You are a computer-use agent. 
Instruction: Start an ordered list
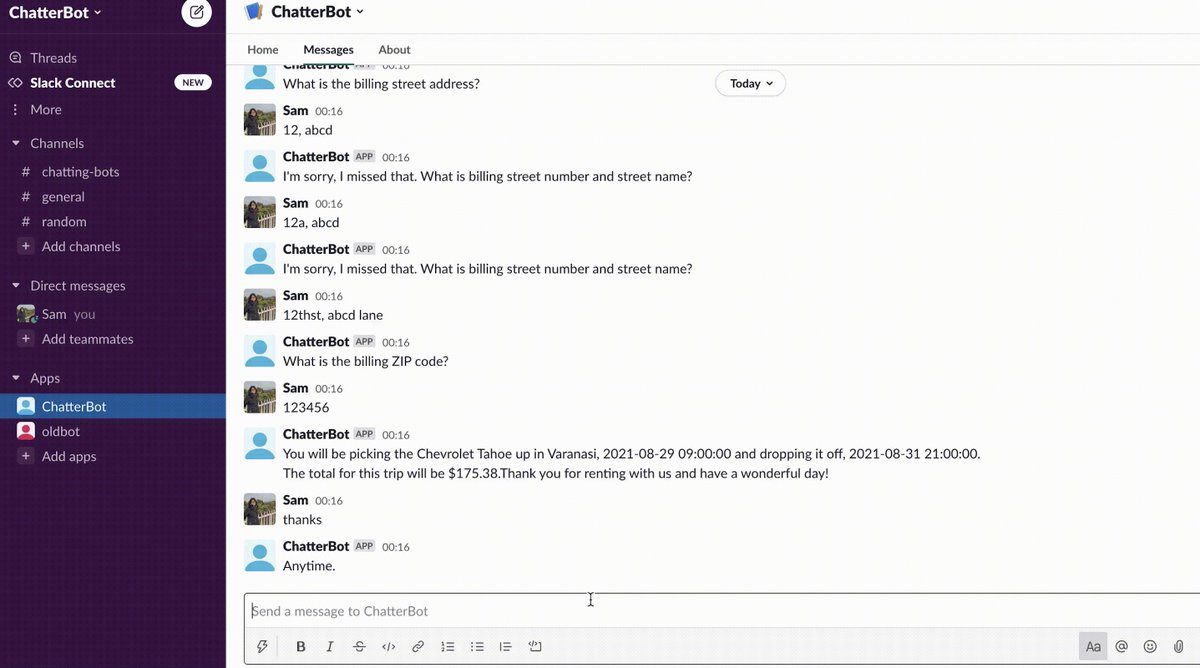pyautogui.click(x=448, y=647)
